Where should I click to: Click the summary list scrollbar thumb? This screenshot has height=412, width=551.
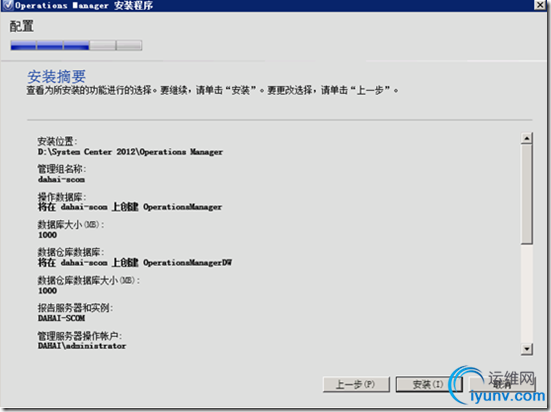(x=526, y=194)
